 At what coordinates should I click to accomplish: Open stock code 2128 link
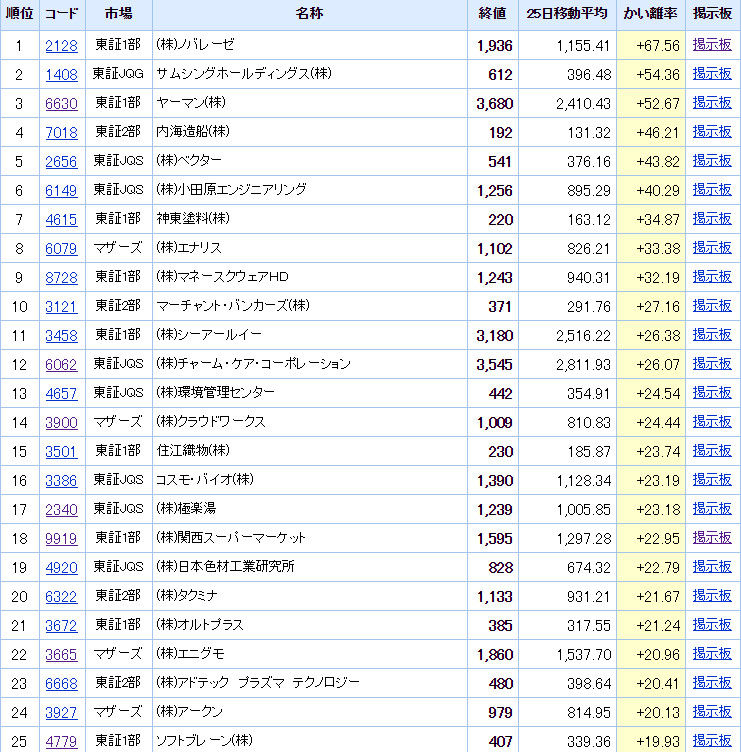click(61, 46)
